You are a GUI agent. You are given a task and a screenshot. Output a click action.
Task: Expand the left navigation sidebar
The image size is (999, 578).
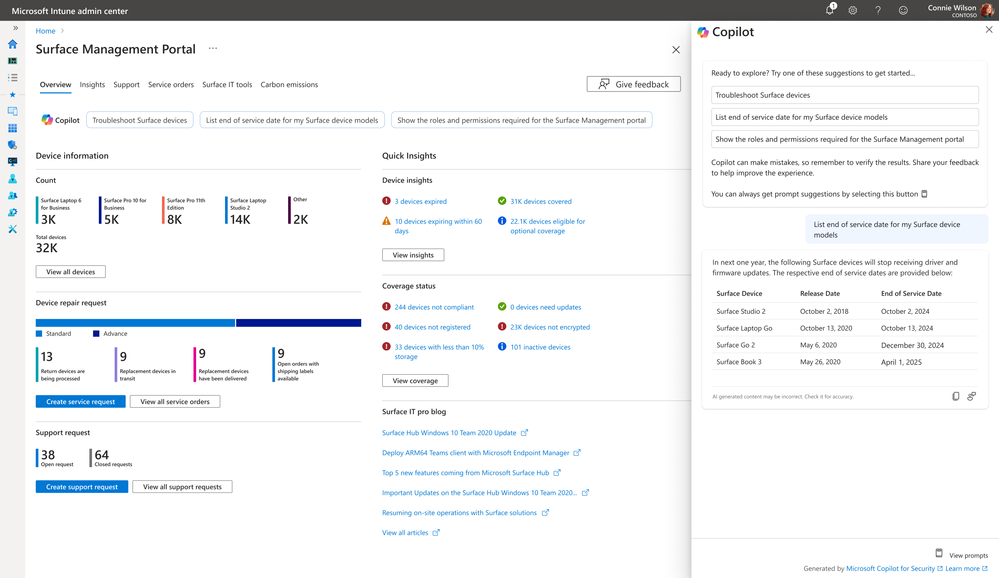tap(15, 28)
